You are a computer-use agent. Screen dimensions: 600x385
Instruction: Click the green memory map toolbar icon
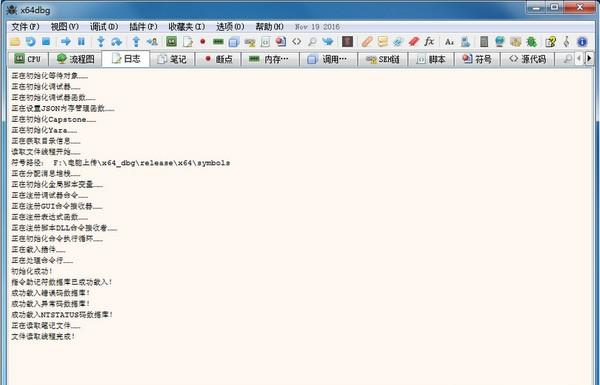(x=218, y=41)
